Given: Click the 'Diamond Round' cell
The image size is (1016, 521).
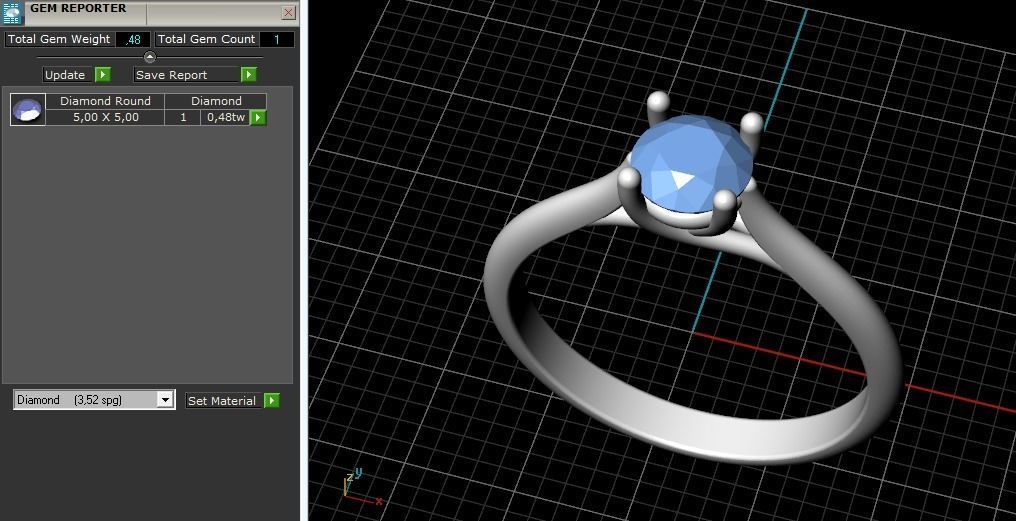Looking at the screenshot, I should point(105,101).
